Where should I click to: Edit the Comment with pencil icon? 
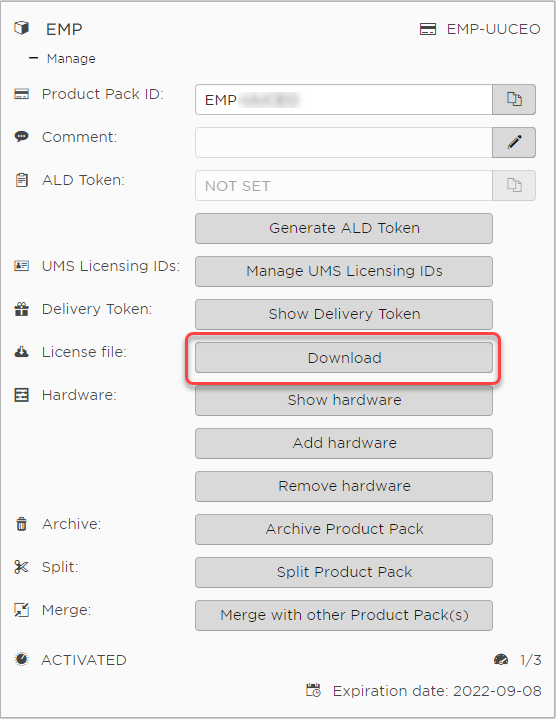pyautogui.click(x=514, y=142)
